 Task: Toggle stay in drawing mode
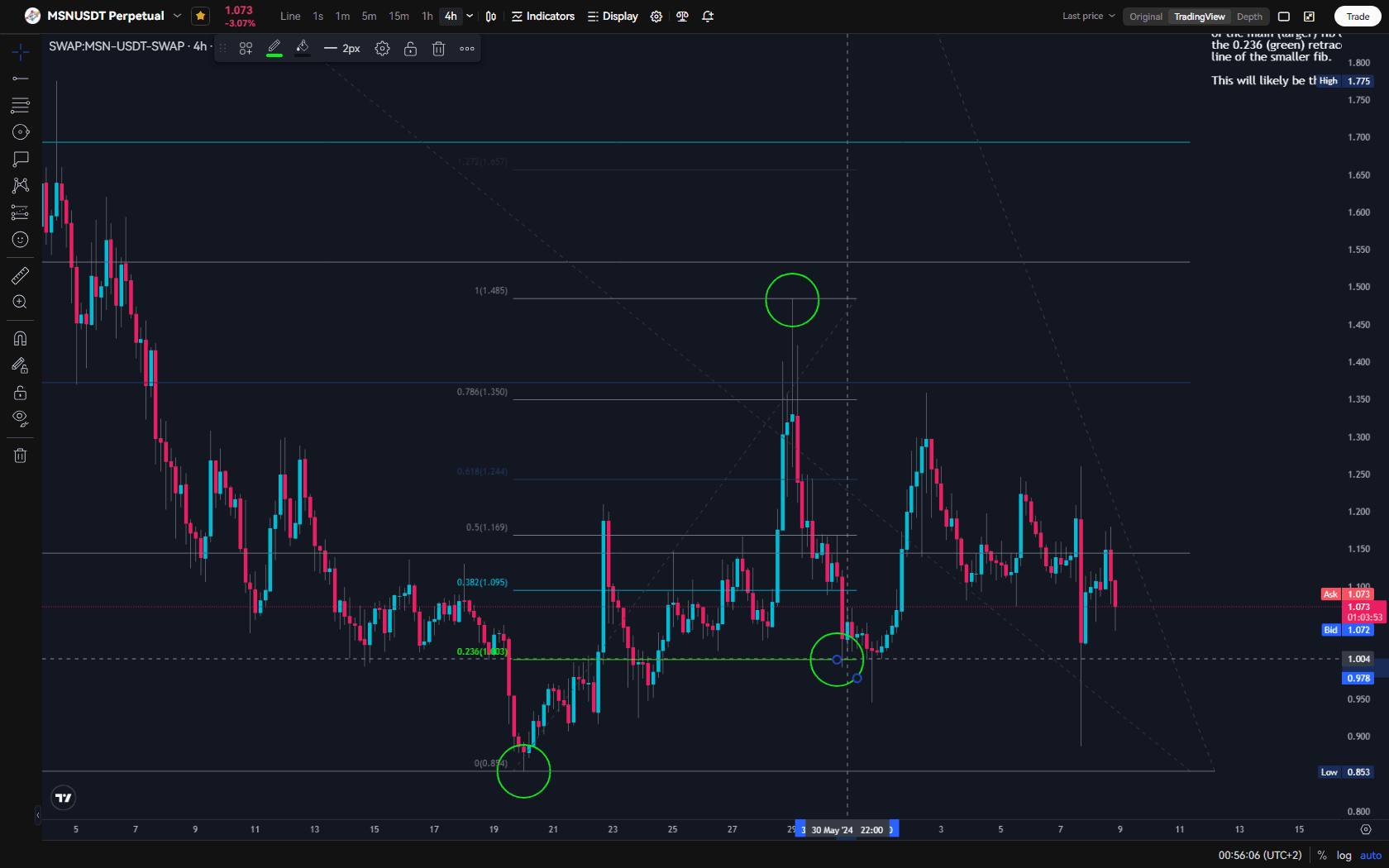click(x=21, y=365)
